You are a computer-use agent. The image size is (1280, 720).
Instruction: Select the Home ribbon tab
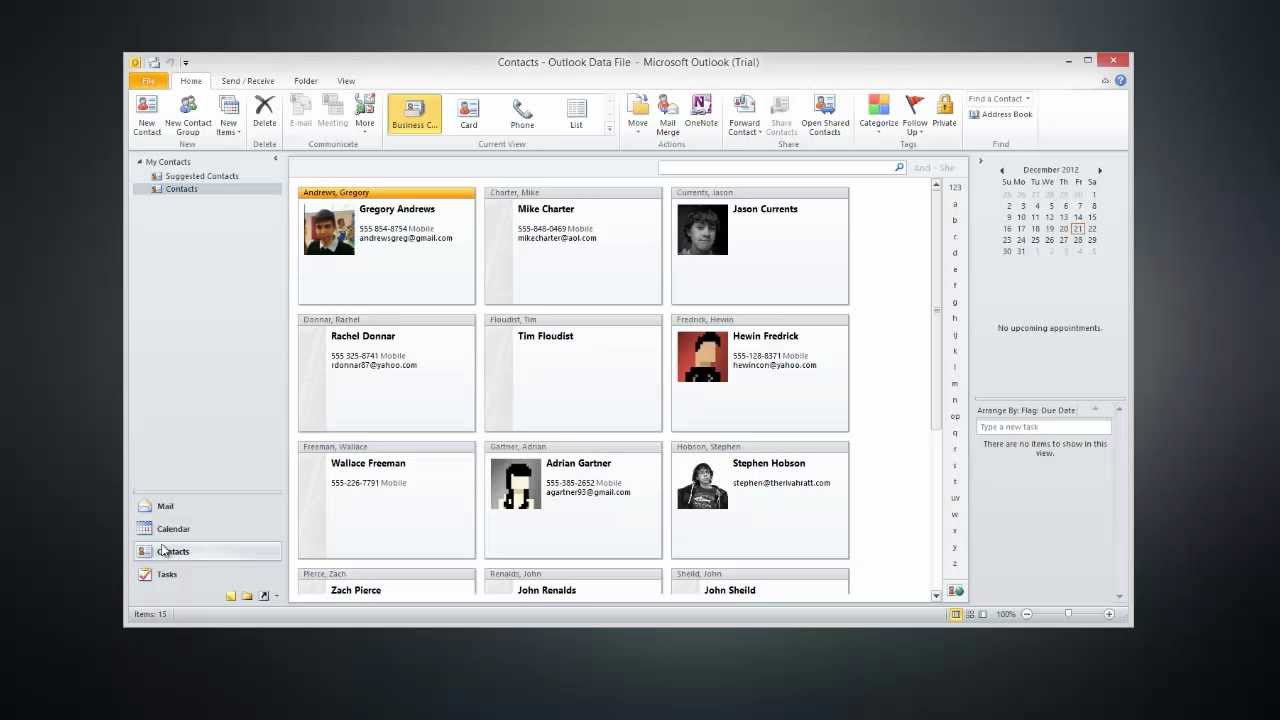coord(191,81)
